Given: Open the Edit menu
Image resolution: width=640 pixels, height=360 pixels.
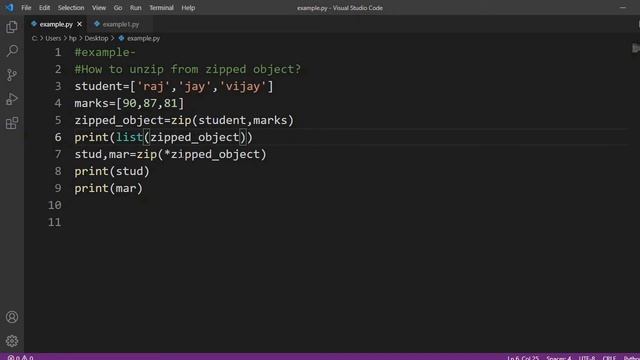Looking at the screenshot, I should tap(44, 8).
